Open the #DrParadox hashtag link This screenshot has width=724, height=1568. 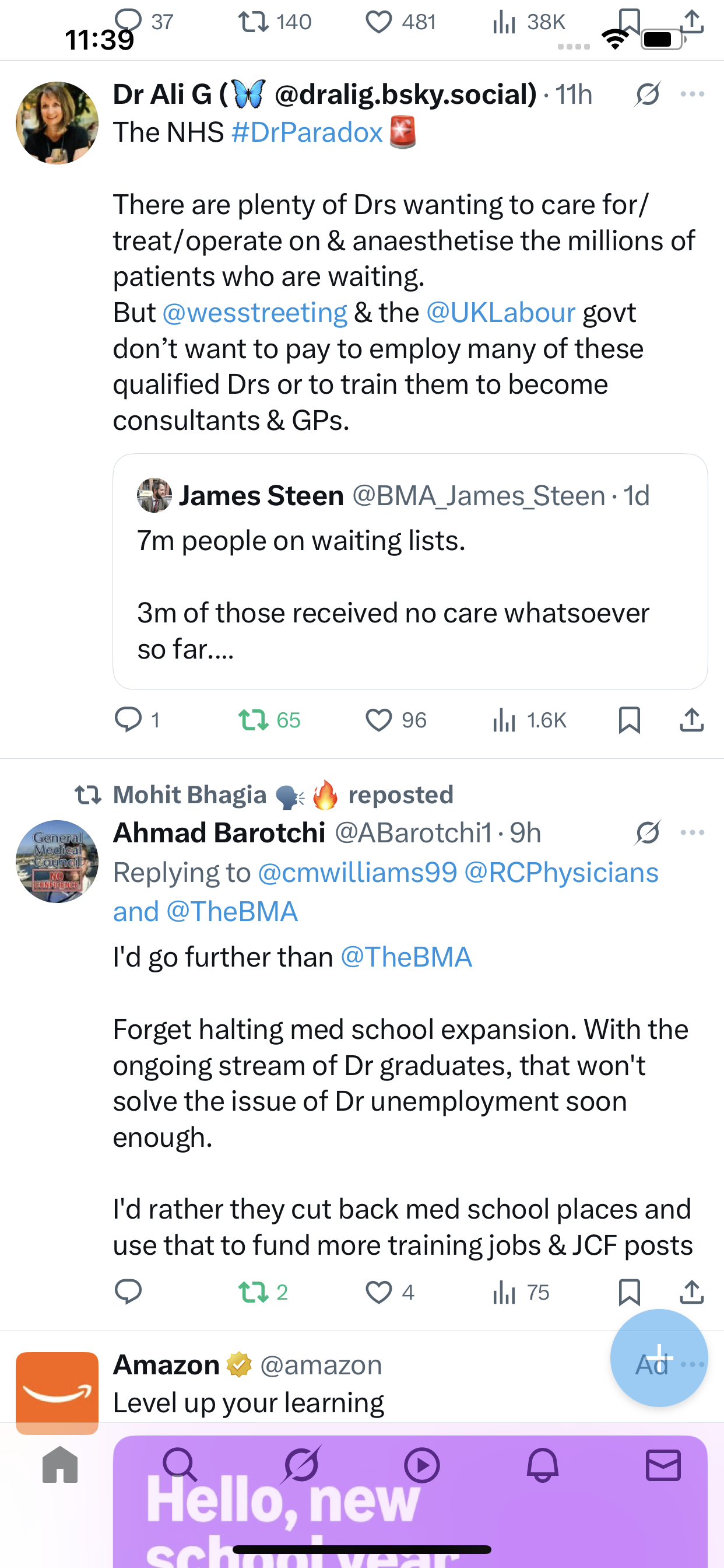tap(307, 132)
